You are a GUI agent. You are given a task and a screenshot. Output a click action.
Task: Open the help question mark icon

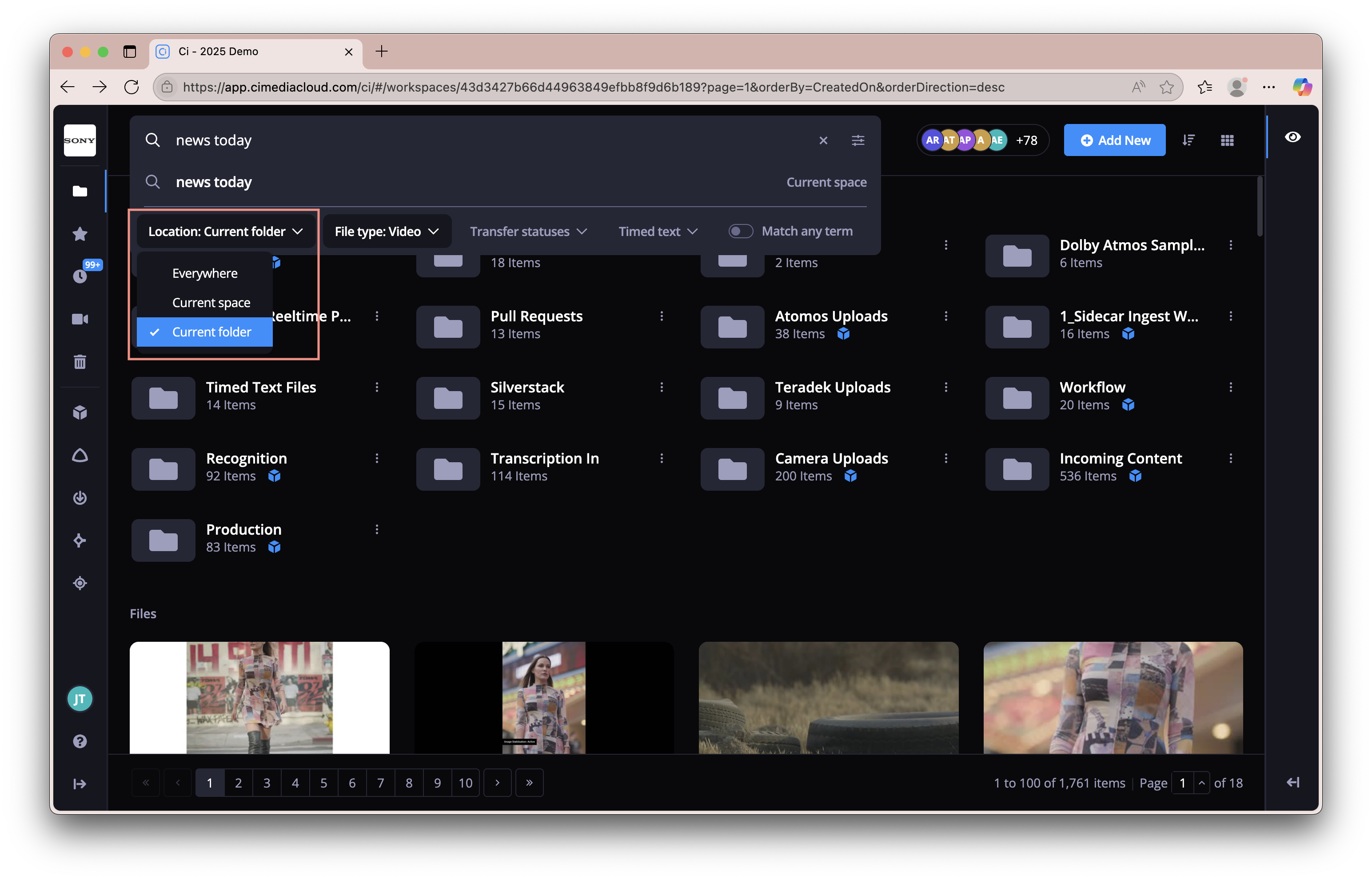(80, 741)
